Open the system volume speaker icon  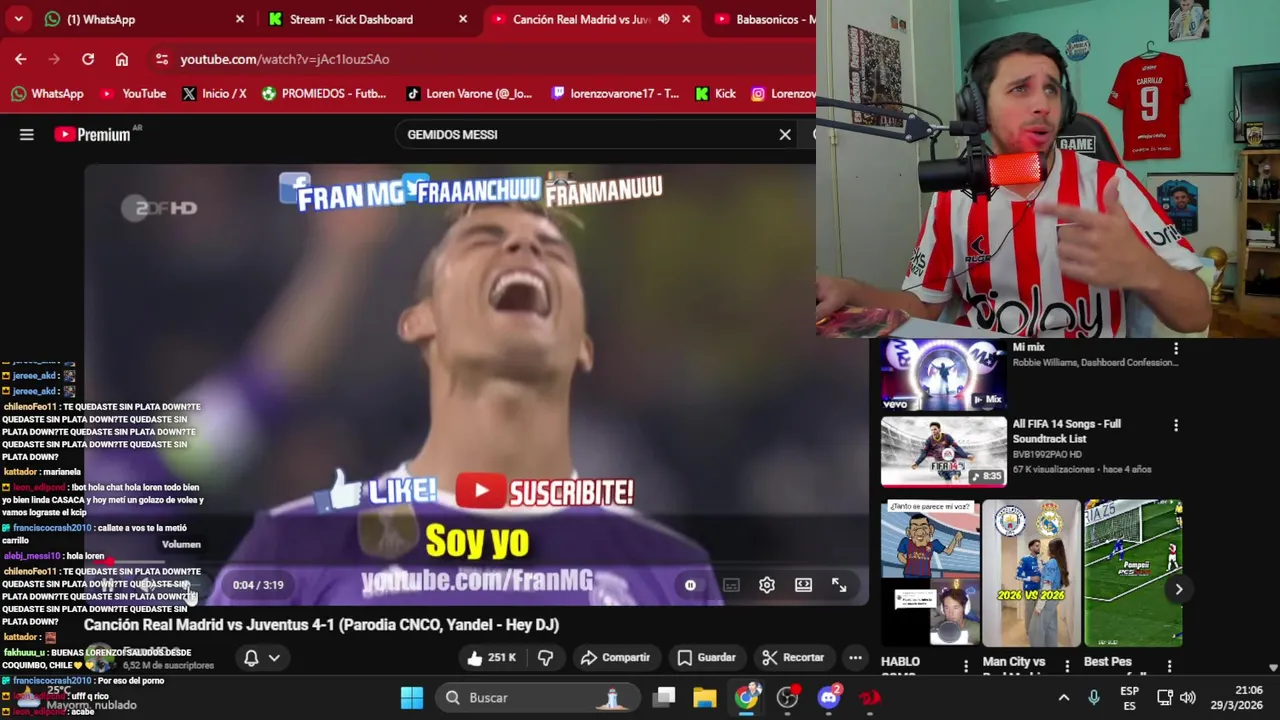[x=1188, y=697]
